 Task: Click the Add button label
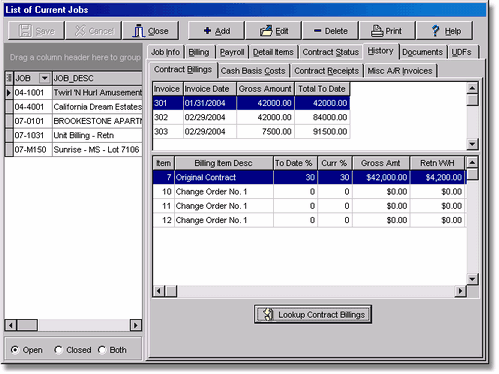[223, 31]
